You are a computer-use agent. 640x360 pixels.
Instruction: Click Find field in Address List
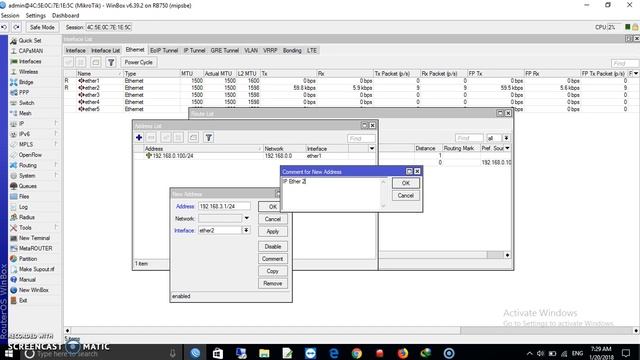tap(361, 138)
